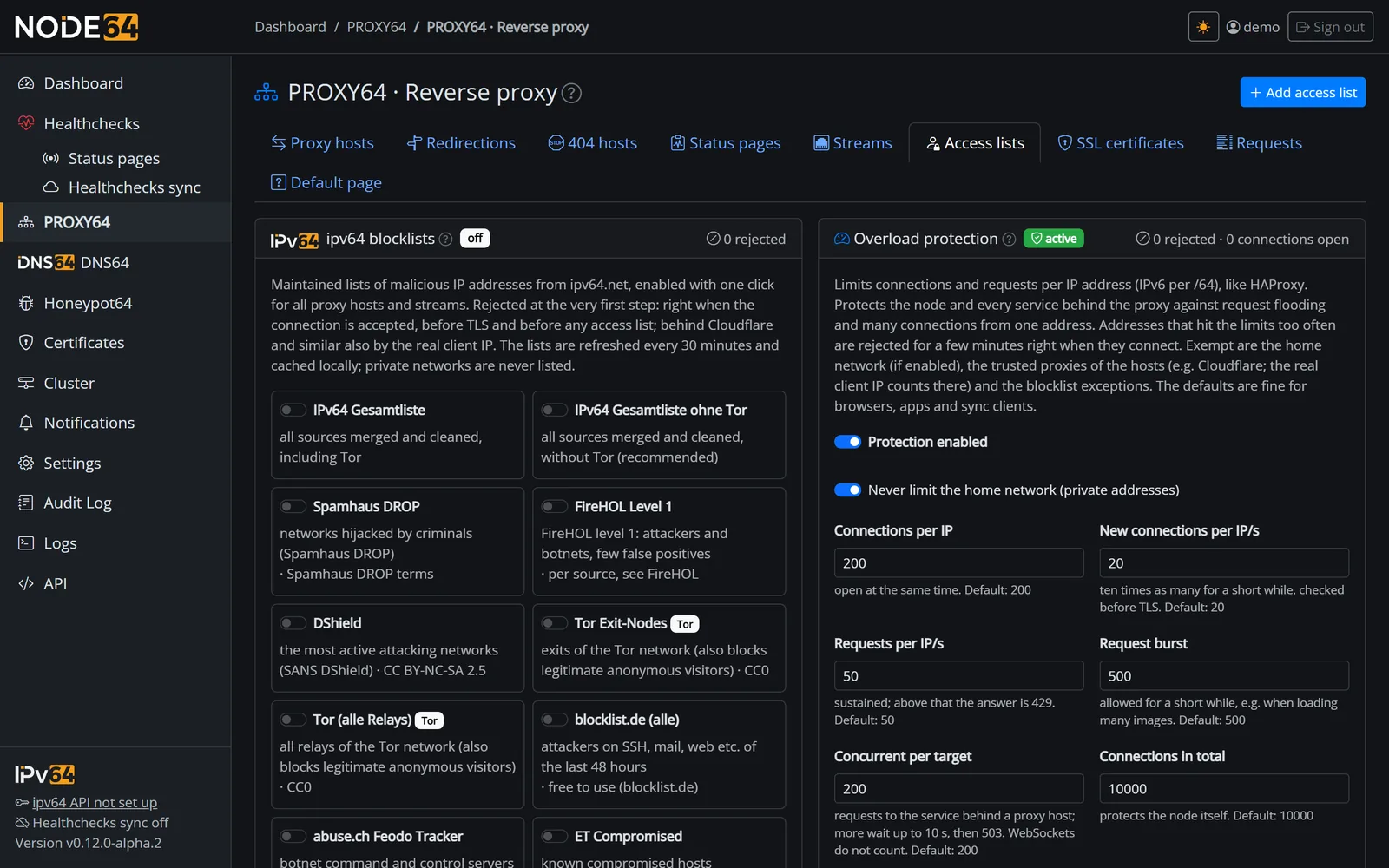
Task: Switch to the SSL certificates tab
Action: tap(1120, 143)
